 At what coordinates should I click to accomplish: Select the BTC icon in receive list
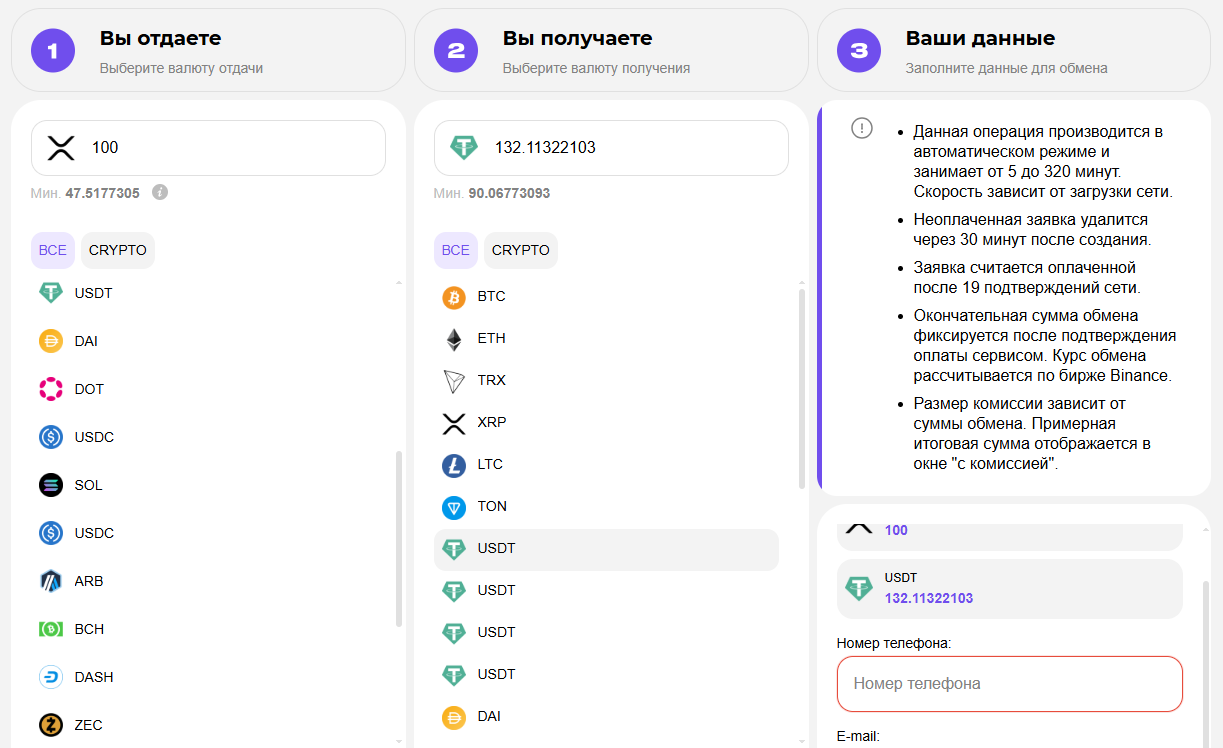point(454,297)
